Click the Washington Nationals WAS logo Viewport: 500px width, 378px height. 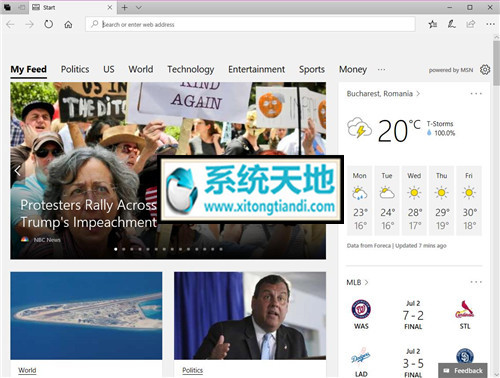361,309
